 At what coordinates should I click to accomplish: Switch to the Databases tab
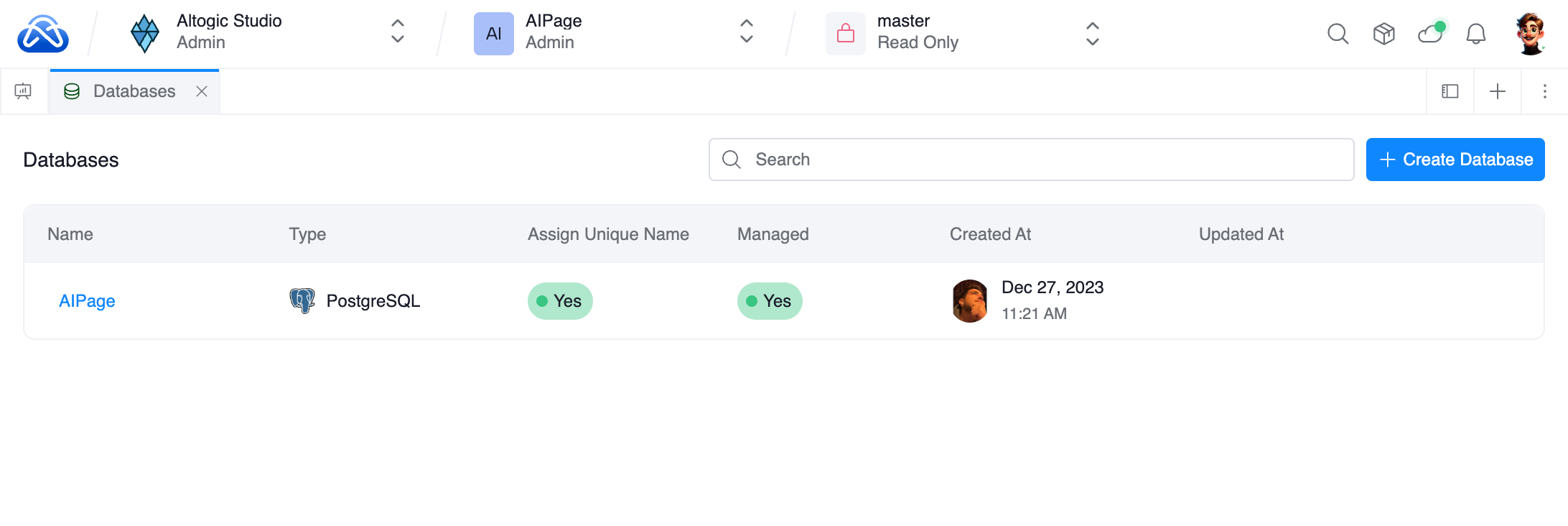point(134,91)
